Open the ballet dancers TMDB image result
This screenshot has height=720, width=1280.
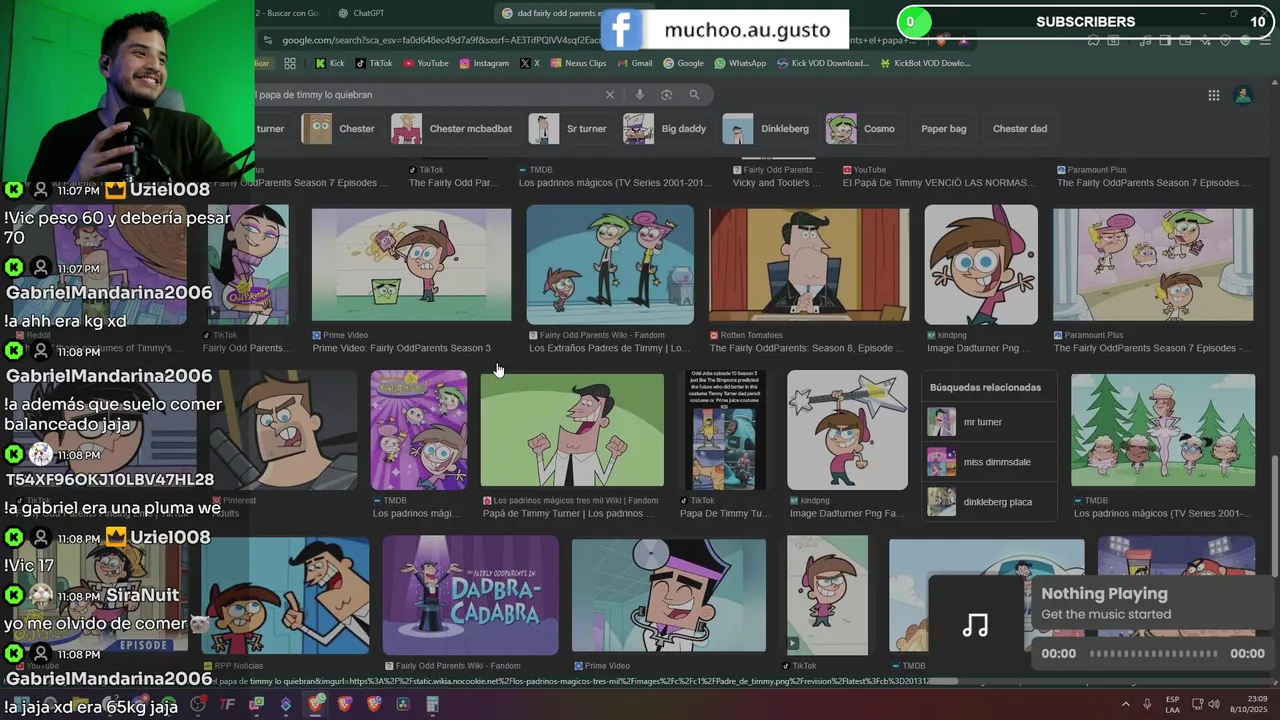click(1163, 430)
